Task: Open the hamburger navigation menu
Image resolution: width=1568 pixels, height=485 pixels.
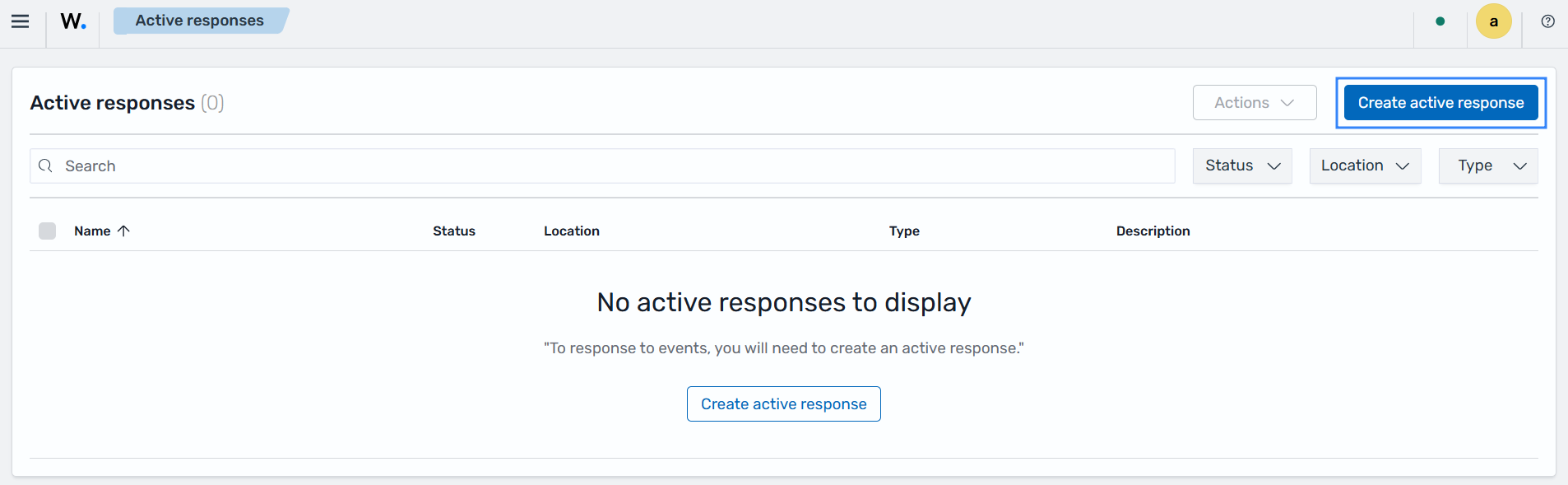Action: (21, 21)
